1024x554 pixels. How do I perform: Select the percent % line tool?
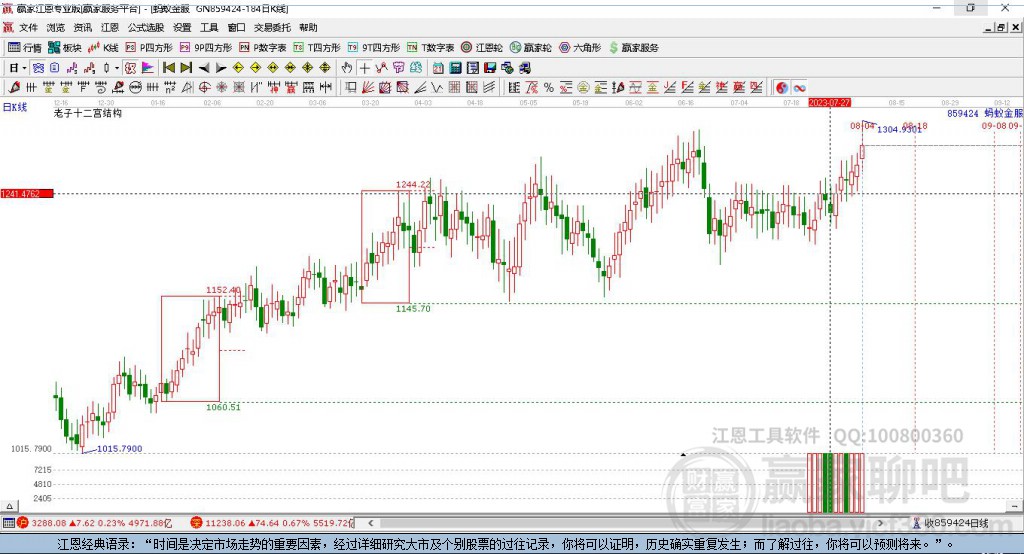pos(549,88)
